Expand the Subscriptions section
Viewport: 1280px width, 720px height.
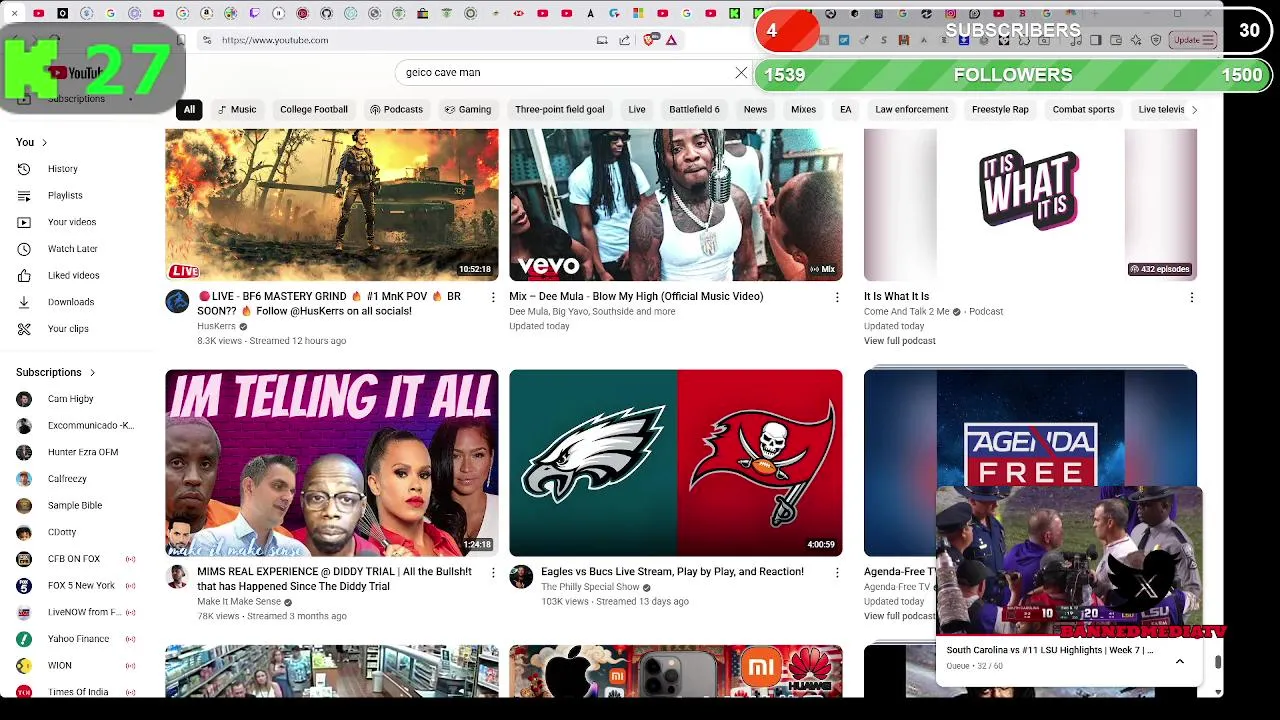[x=56, y=372]
